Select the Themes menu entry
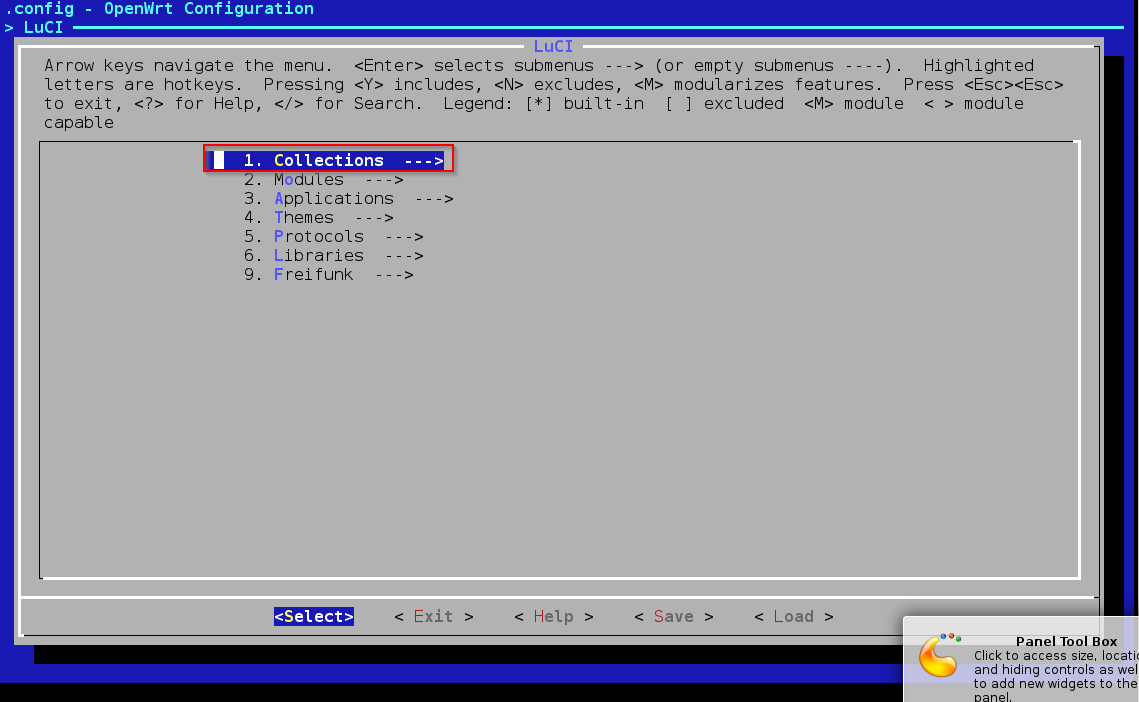Viewport: 1139px width, 702px height. coord(304,218)
